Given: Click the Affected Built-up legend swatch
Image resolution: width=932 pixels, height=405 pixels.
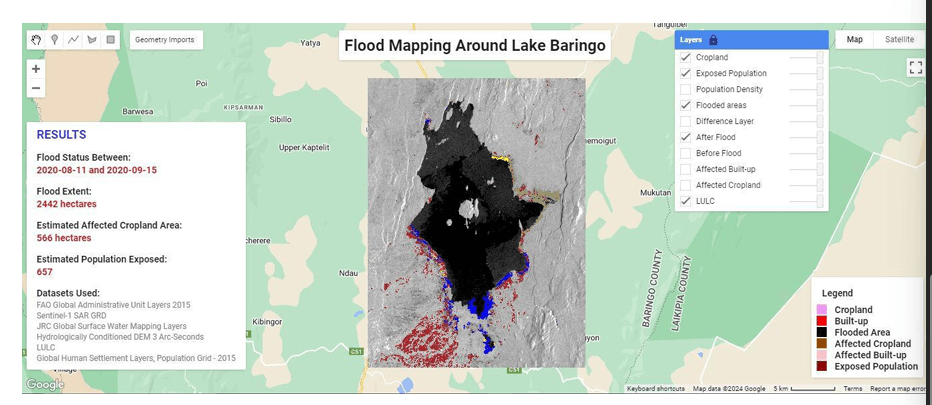Looking at the screenshot, I should pos(822,355).
